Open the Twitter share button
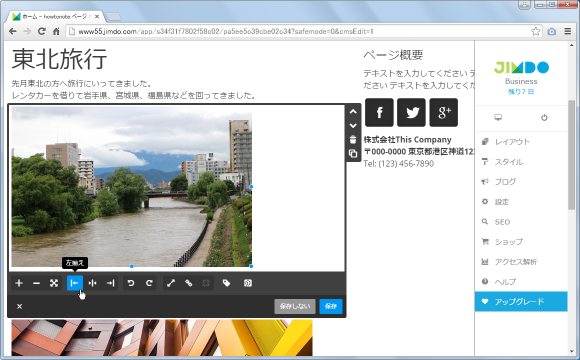This screenshot has width=580, height=360. click(x=411, y=112)
